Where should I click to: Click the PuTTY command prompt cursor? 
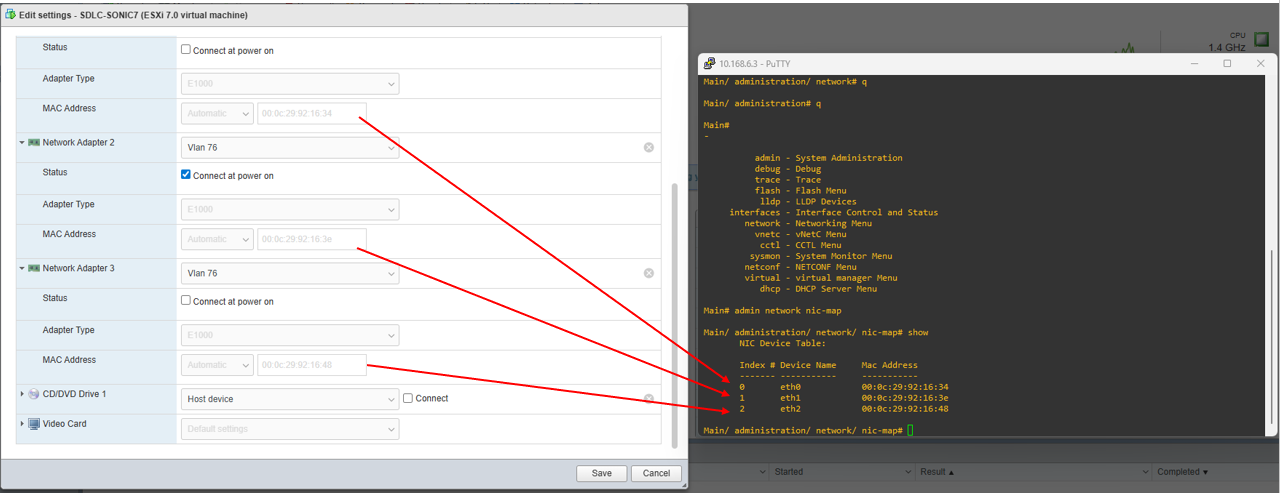[911, 430]
